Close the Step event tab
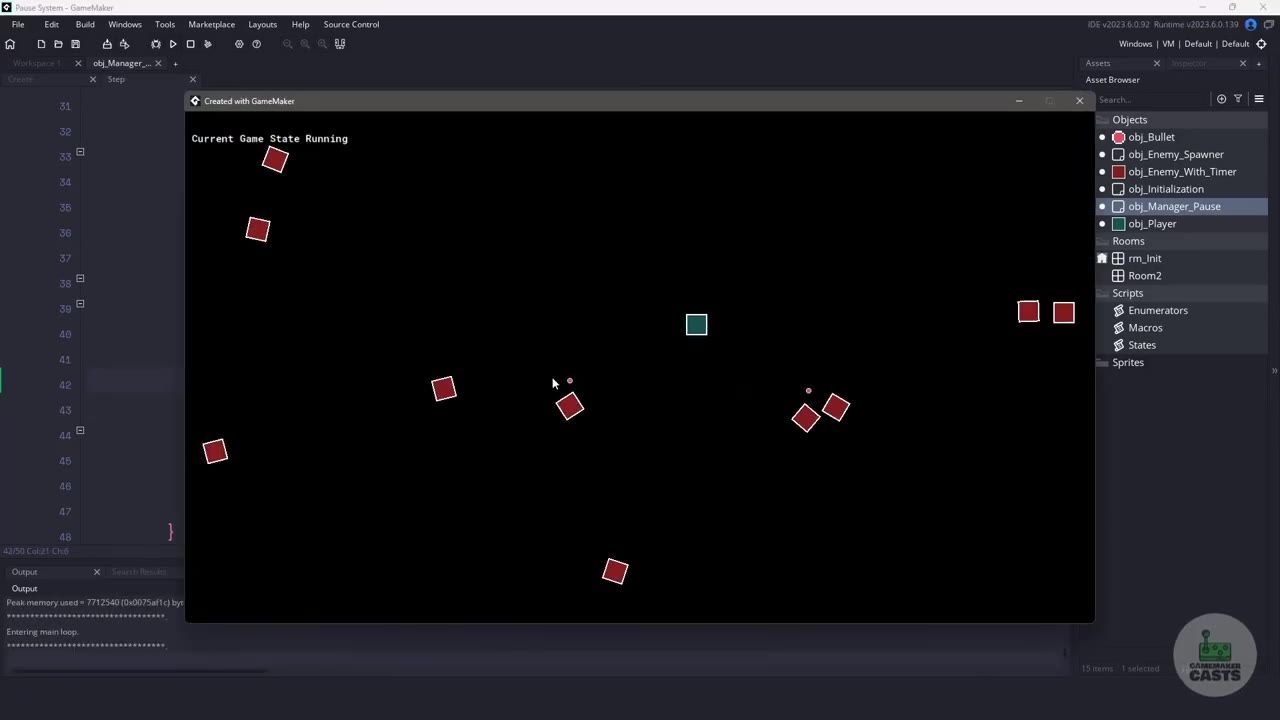1280x720 pixels. click(193, 79)
